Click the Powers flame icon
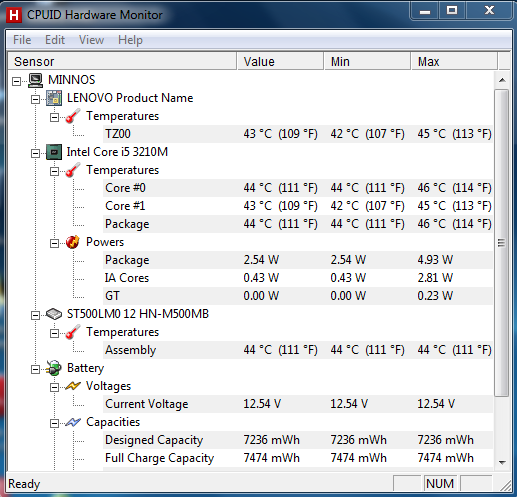Viewport: 517px width, 498px height. click(x=73, y=242)
